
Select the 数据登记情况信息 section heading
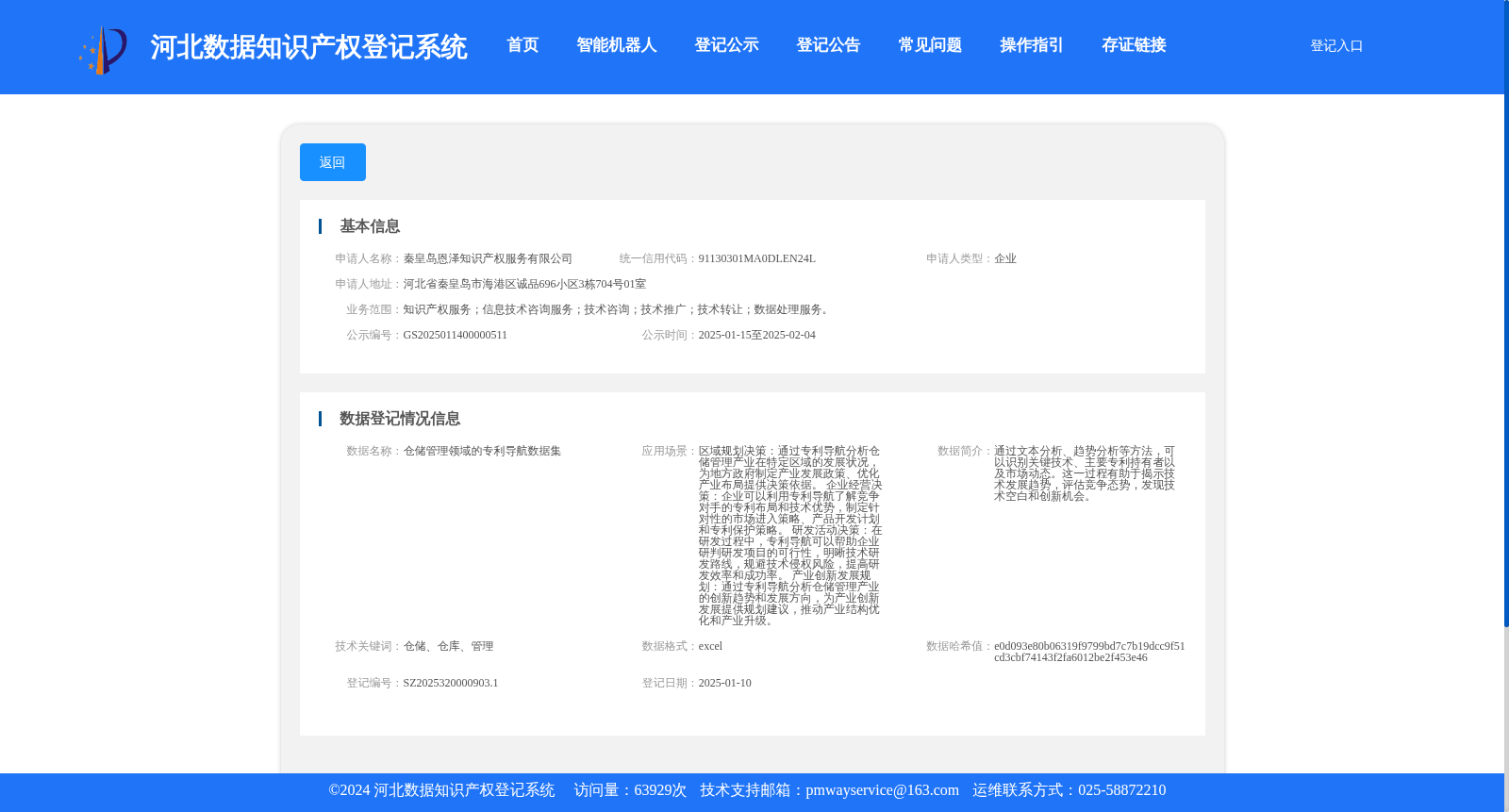400,419
